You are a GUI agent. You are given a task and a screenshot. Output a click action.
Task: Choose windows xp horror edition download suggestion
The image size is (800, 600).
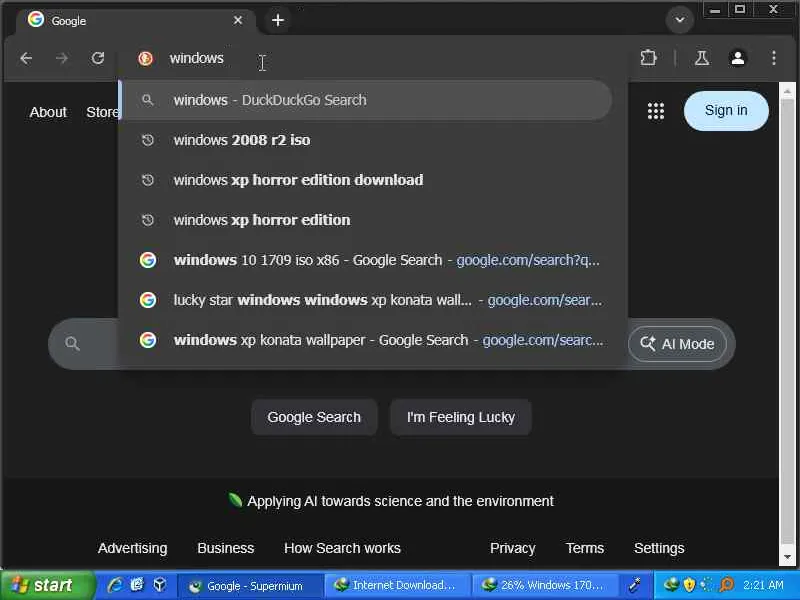[366, 180]
